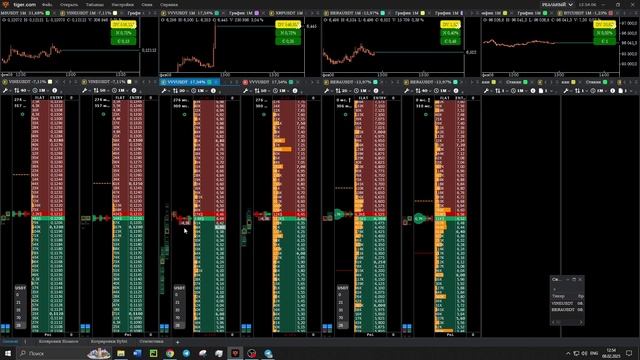The height and width of the screenshot is (360, 640).
Task: Open the Копировки Binance bottom tab
Action: click(58, 341)
